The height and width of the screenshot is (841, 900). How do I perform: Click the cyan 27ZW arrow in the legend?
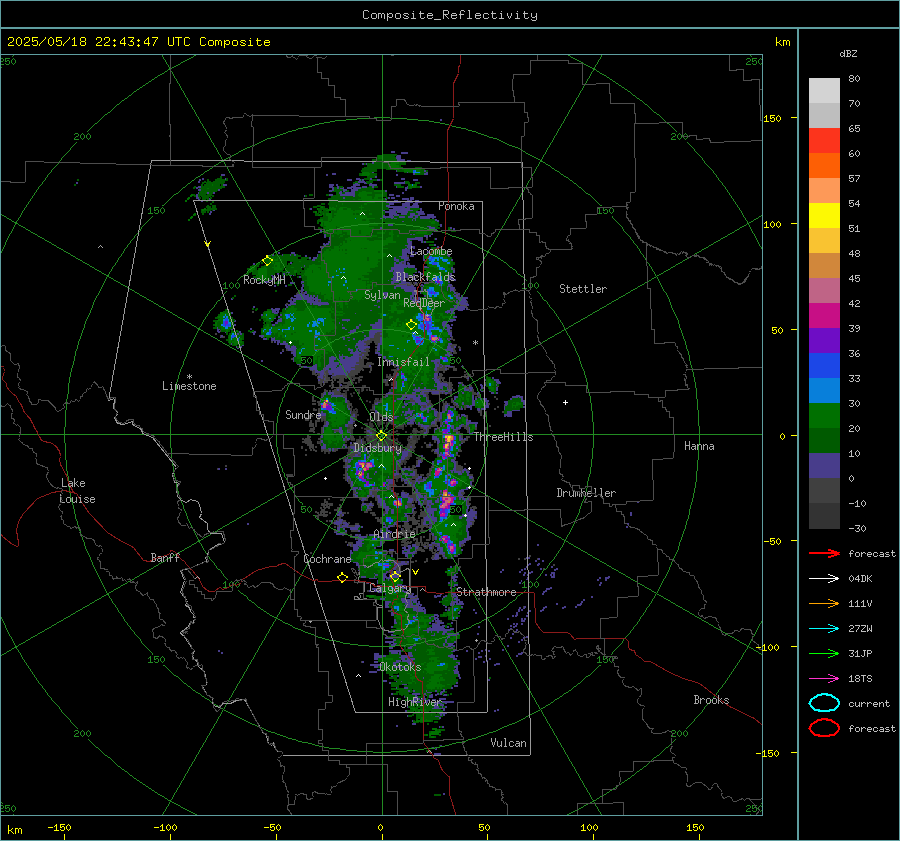(824, 629)
